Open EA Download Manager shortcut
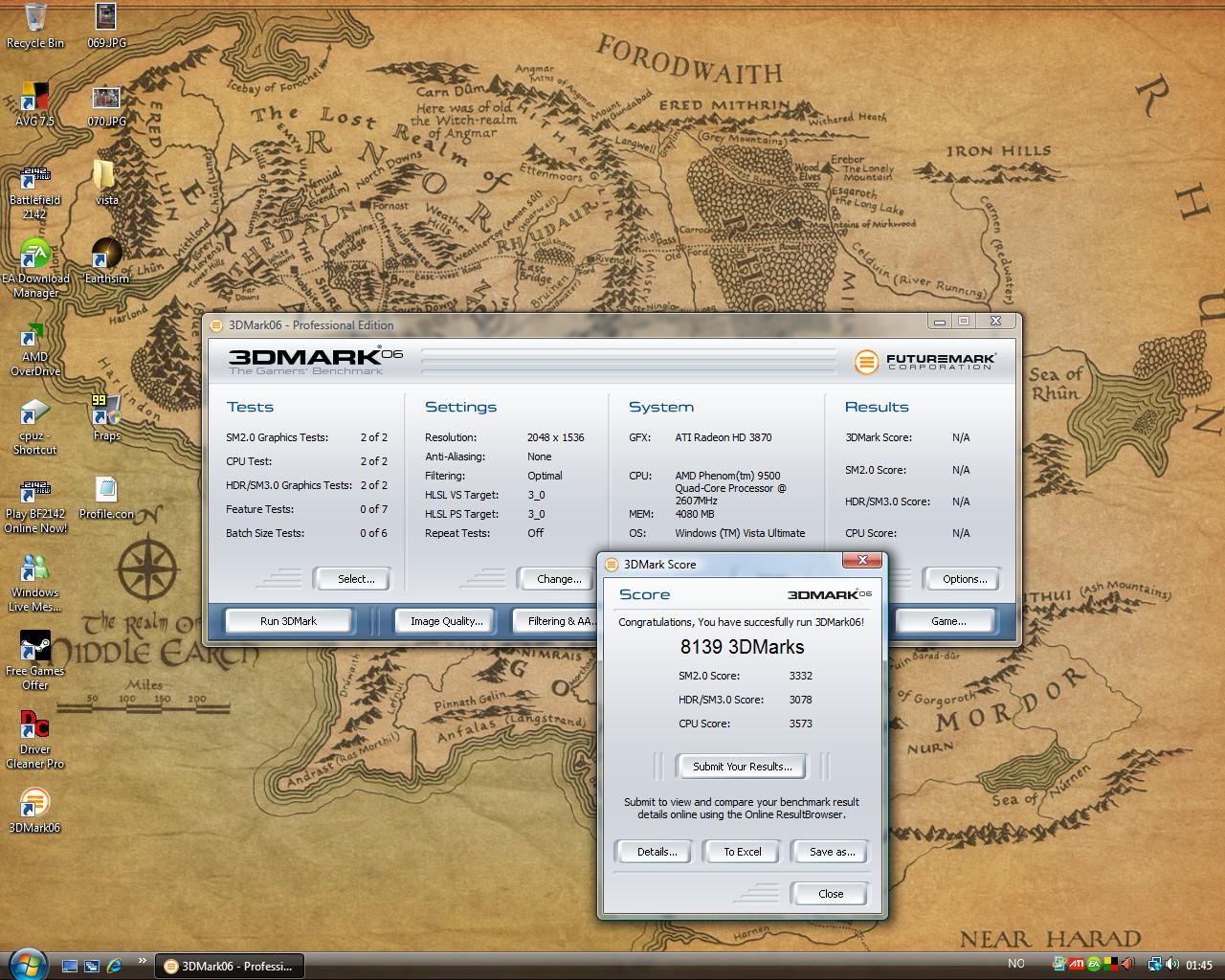Screen dimensions: 1225x980 tap(35, 269)
